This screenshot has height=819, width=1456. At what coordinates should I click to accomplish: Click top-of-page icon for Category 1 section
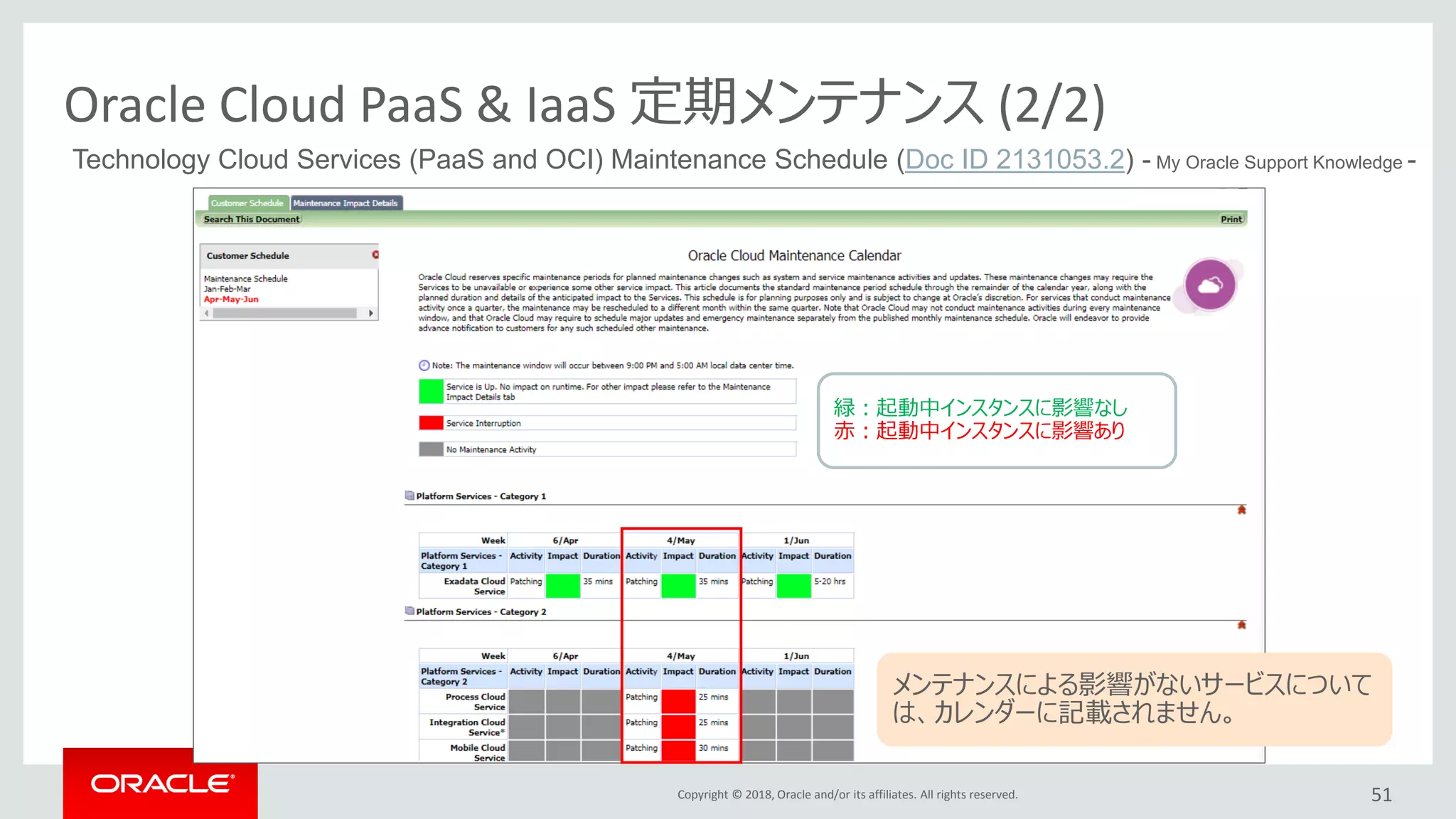(x=1241, y=510)
